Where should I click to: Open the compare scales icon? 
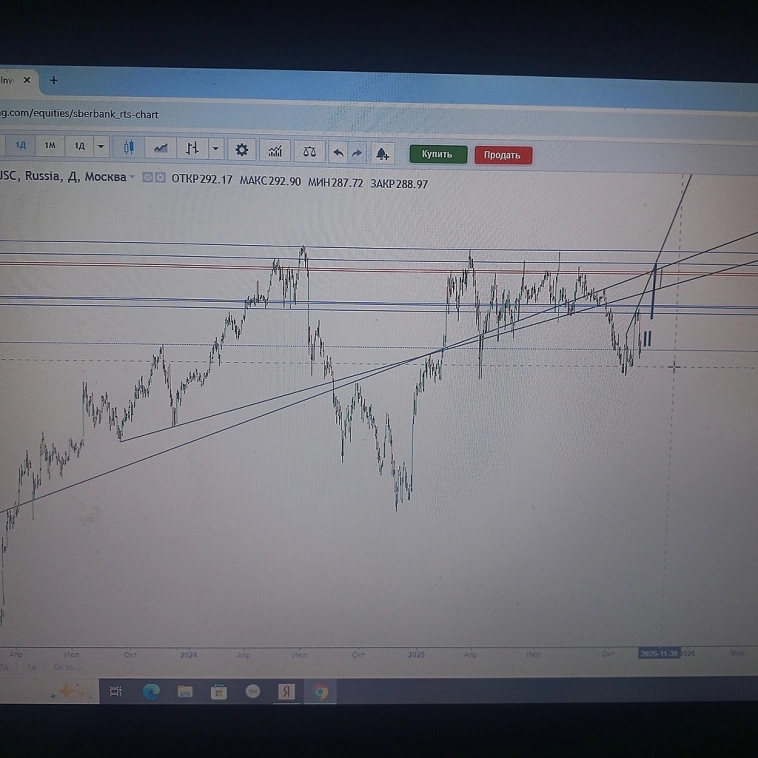(x=309, y=152)
